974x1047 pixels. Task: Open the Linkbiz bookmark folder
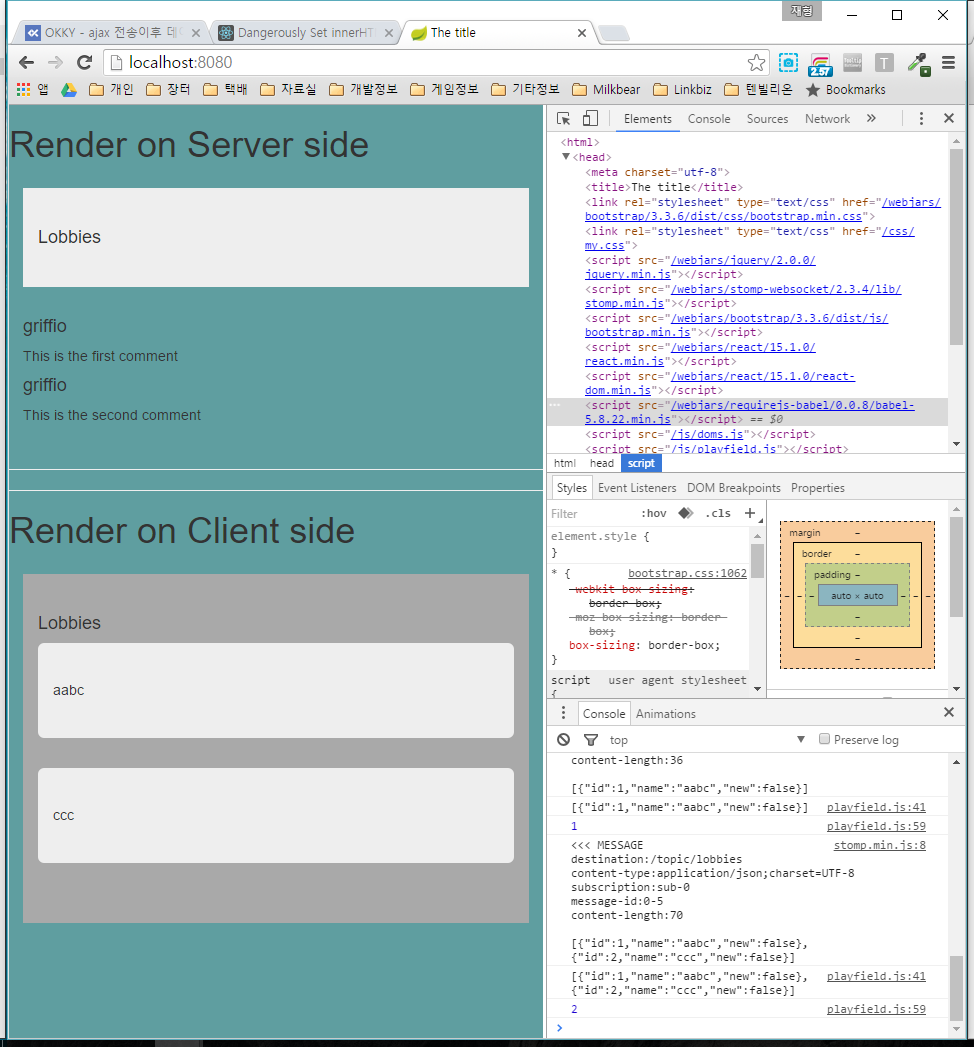click(x=682, y=89)
